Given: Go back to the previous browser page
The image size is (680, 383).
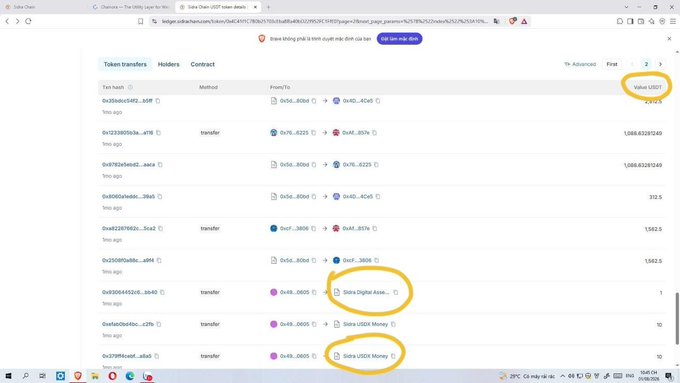Looking at the screenshot, I should tap(7, 21).
